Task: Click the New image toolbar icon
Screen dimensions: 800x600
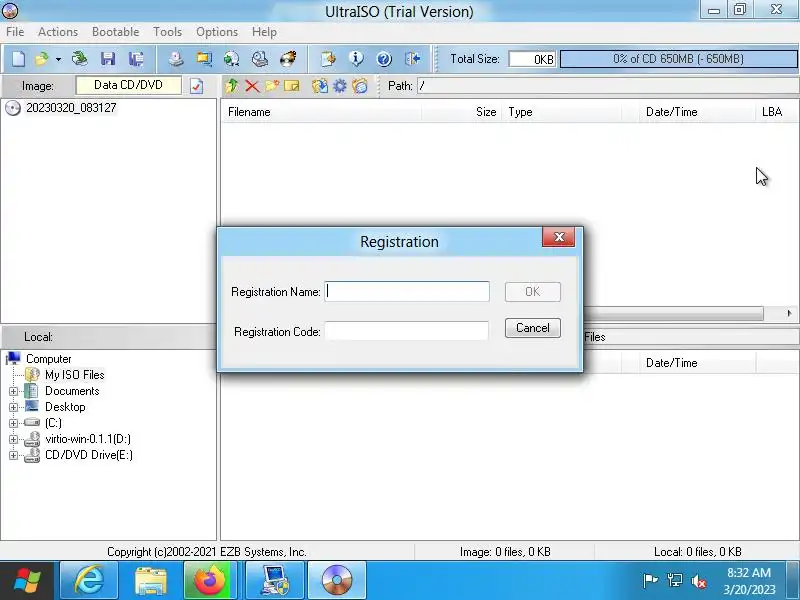Action: 18,59
